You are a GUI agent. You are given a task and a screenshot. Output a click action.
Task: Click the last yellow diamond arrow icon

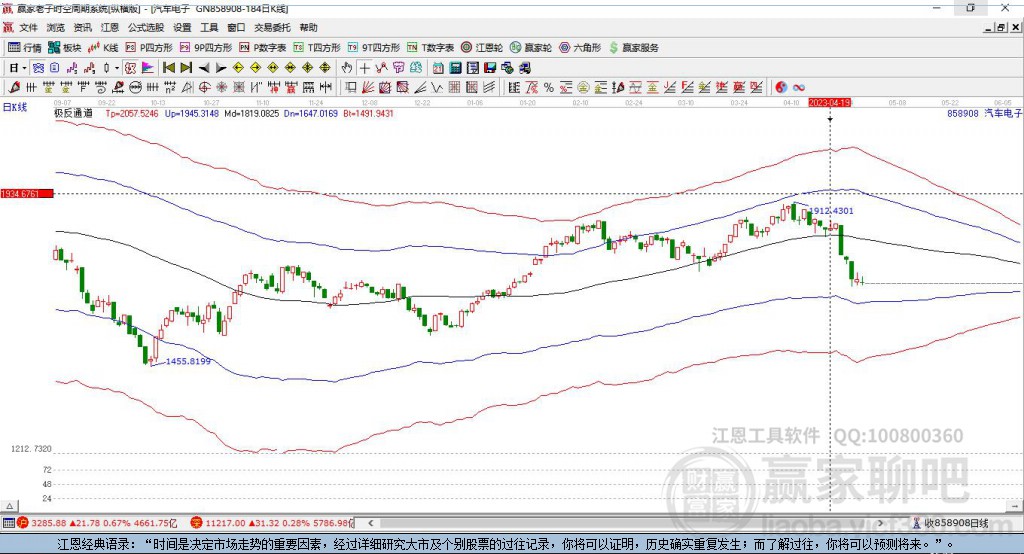(325, 68)
